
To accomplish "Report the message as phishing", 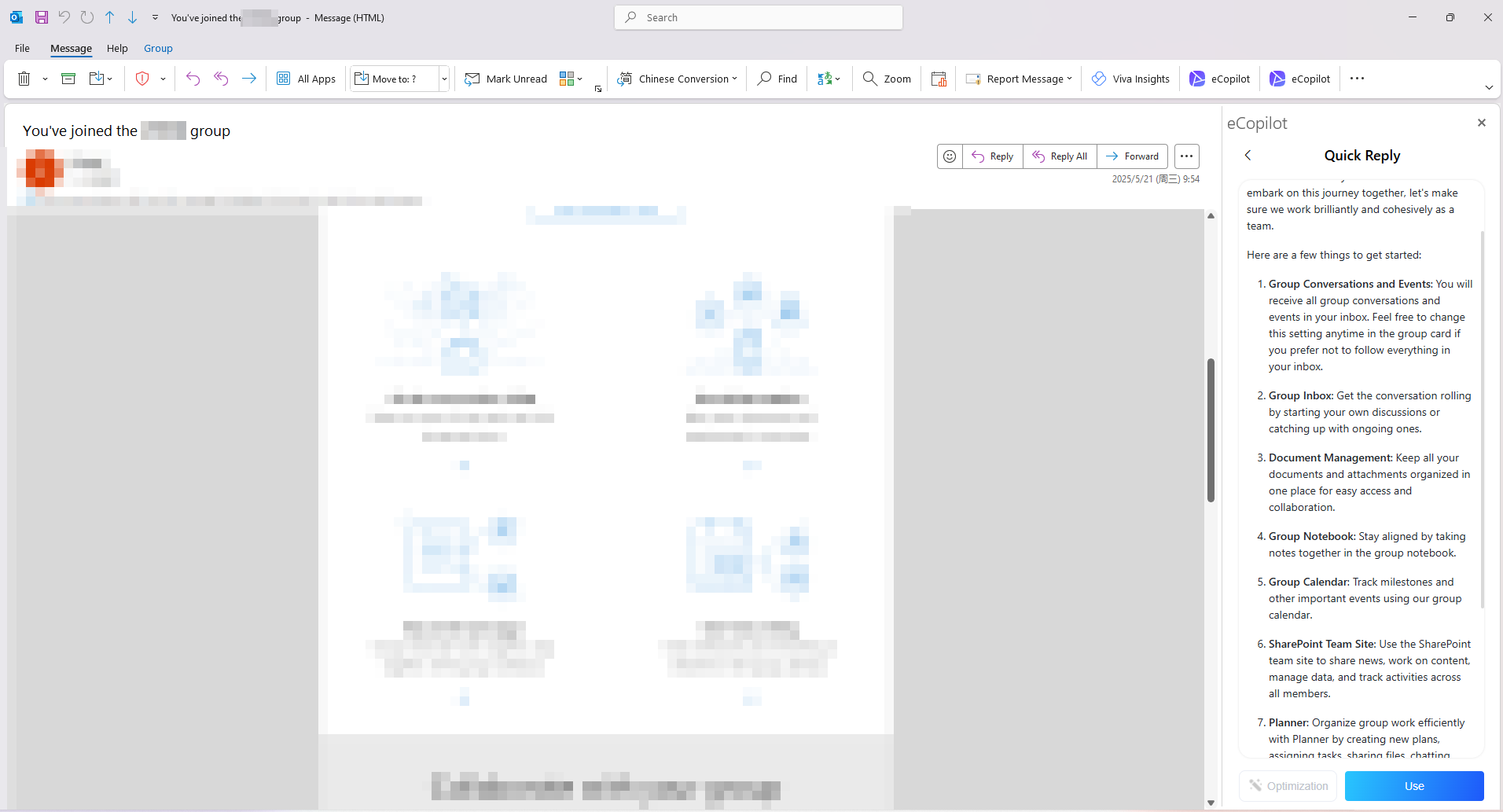I will (141, 78).
